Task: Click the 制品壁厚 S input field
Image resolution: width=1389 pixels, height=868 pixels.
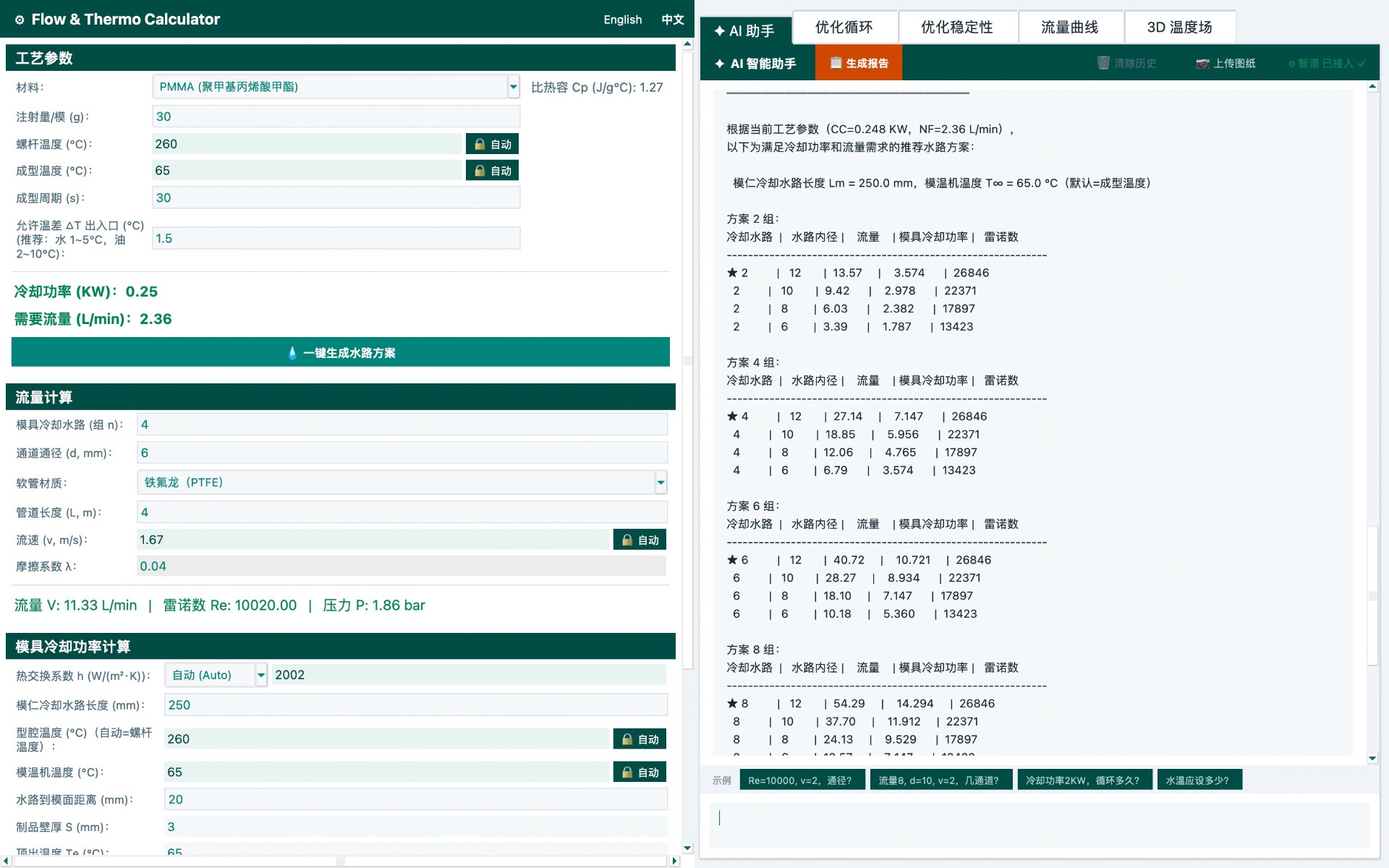Action: (416, 827)
